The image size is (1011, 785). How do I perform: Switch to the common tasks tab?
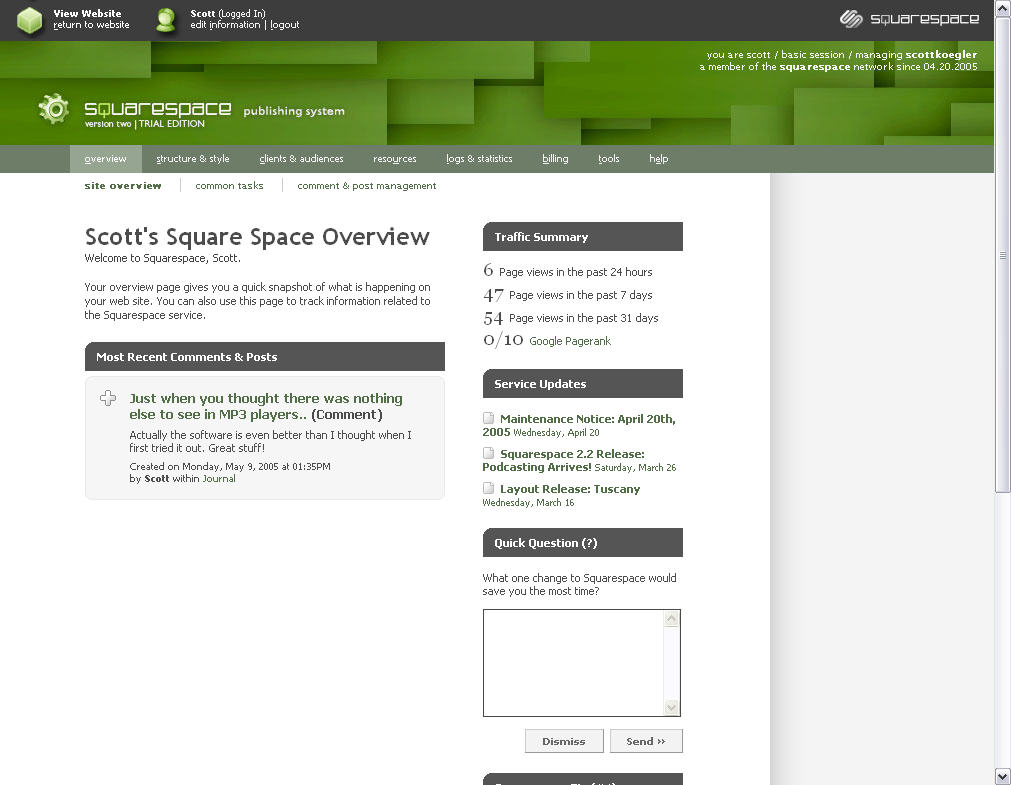click(229, 186)
